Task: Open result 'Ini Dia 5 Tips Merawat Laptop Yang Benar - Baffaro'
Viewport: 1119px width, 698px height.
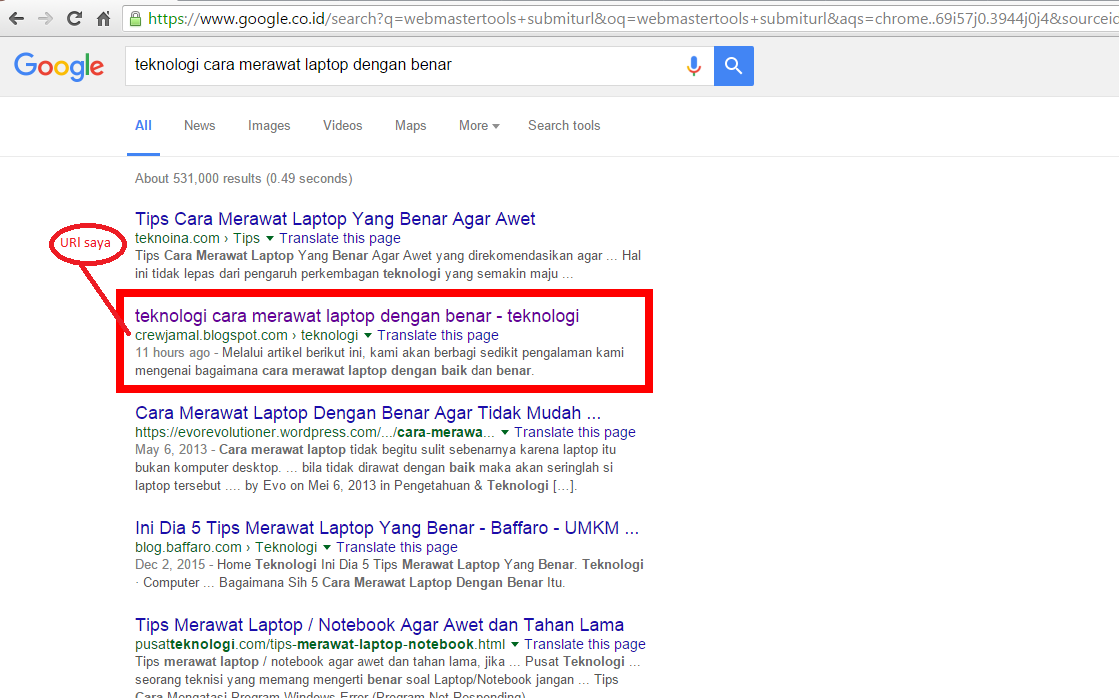Action: [387, 527]
